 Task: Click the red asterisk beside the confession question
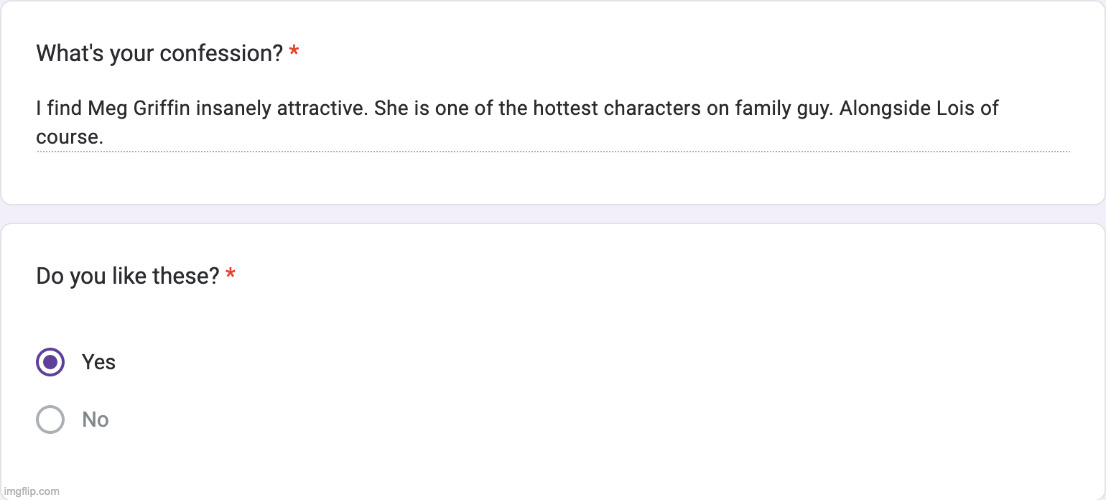(x=294, y=54)
